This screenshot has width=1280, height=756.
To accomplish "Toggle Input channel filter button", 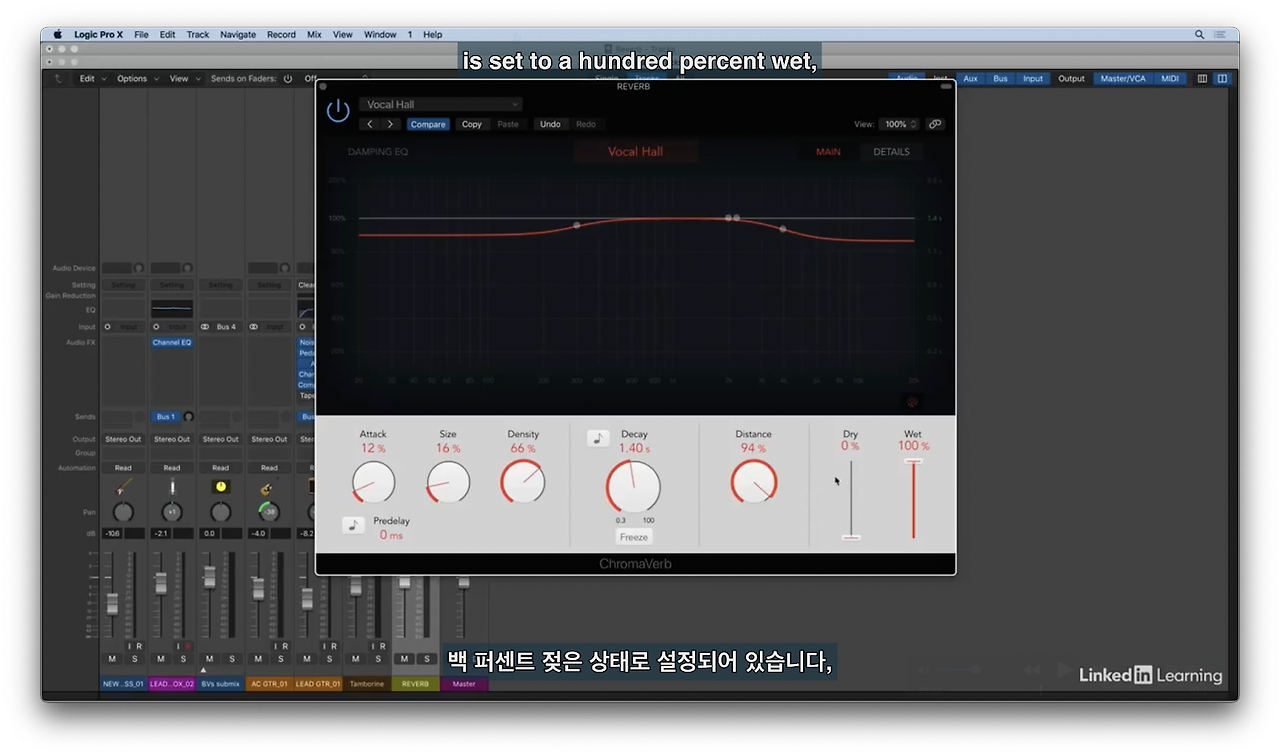I will (1033, 79).
